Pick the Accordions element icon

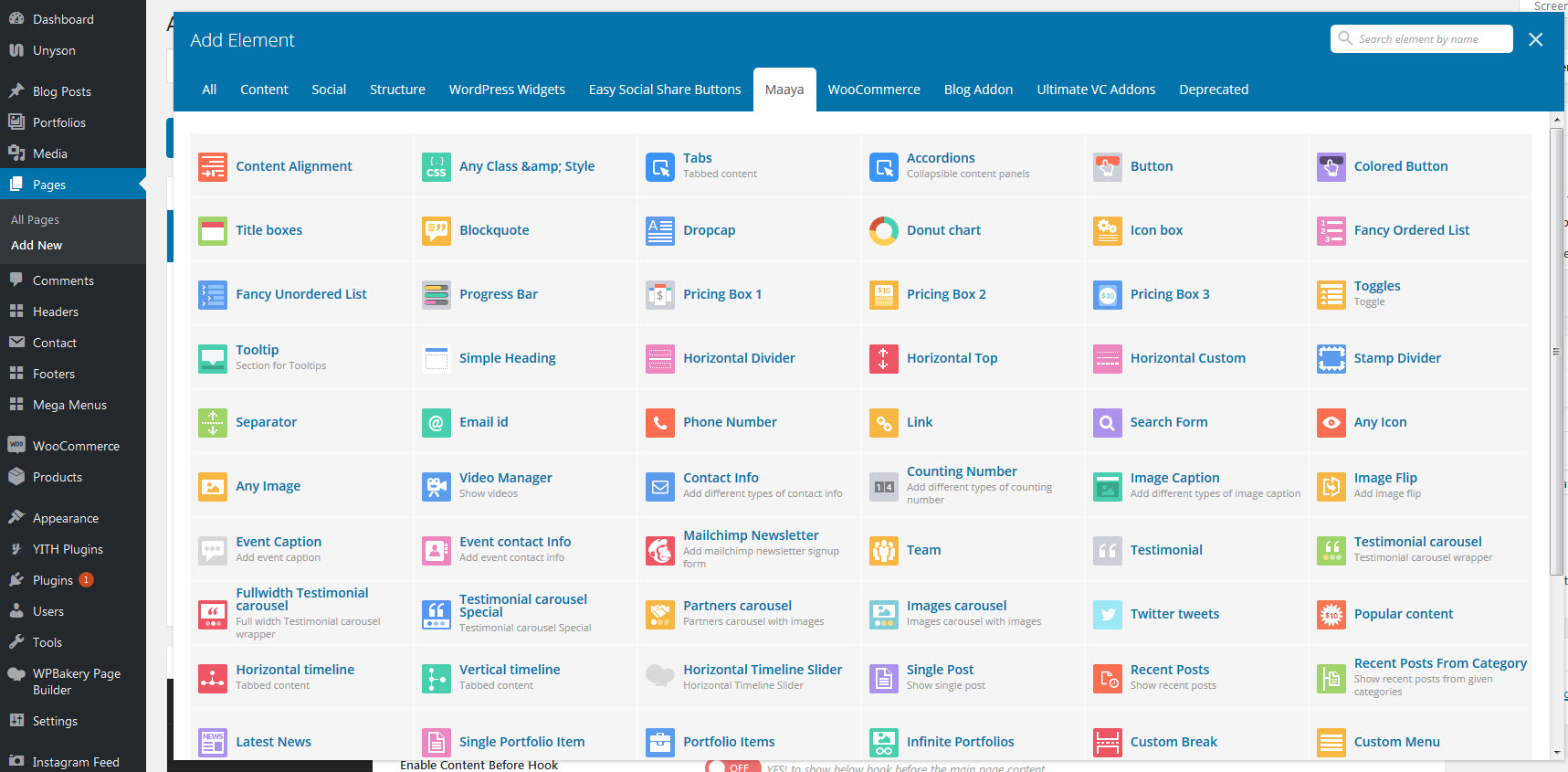click(884, 167)
